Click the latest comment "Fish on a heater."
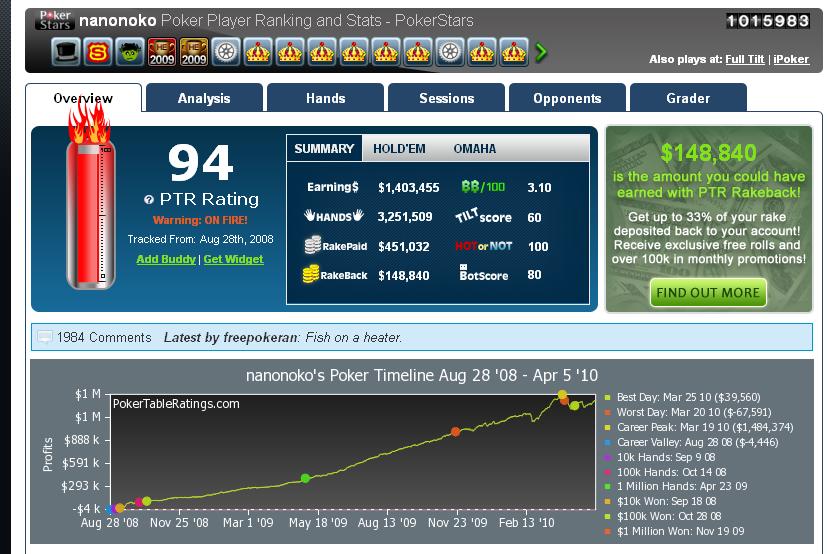The height and width of the screenshot is (554, 829). tap(354, 337)
